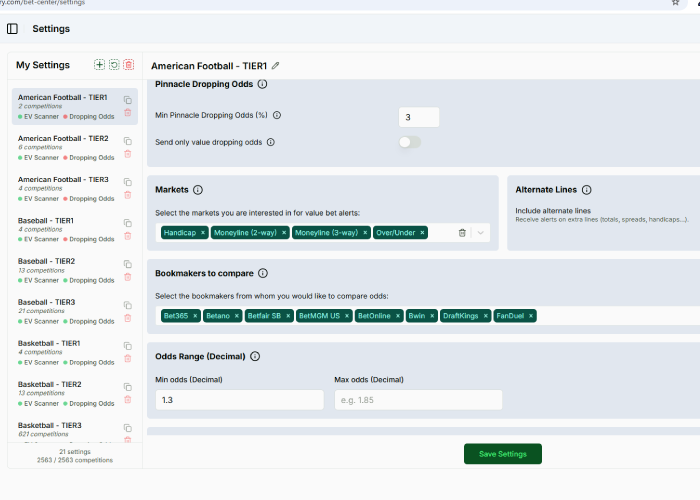Expand the Markets selection dropdown
700x500 pixels.
tap(480, 233)
